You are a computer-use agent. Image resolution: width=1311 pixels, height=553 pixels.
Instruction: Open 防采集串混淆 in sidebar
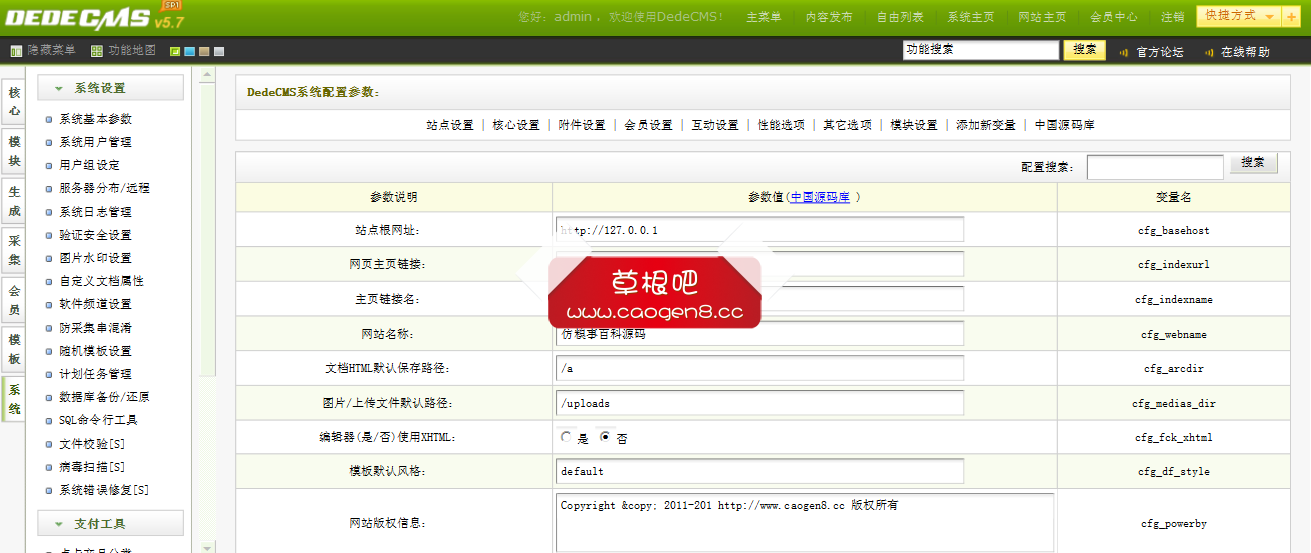95,328
